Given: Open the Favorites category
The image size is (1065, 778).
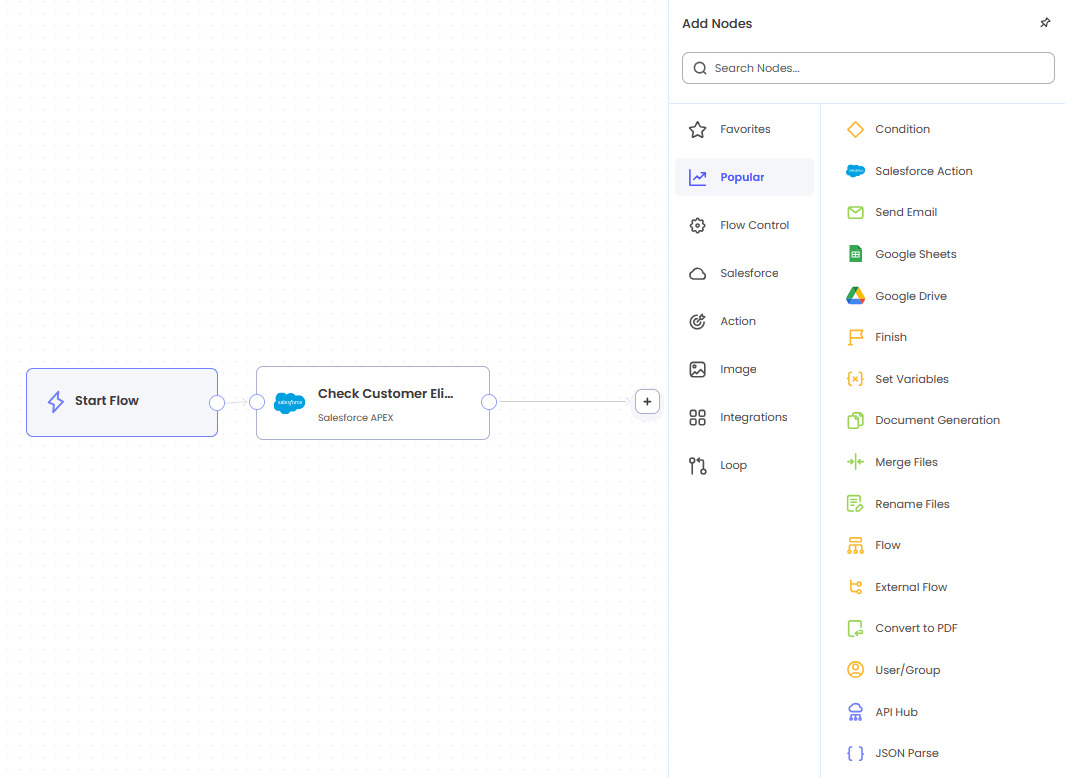Looking at the screenshot, I should [x=744, y=129].
